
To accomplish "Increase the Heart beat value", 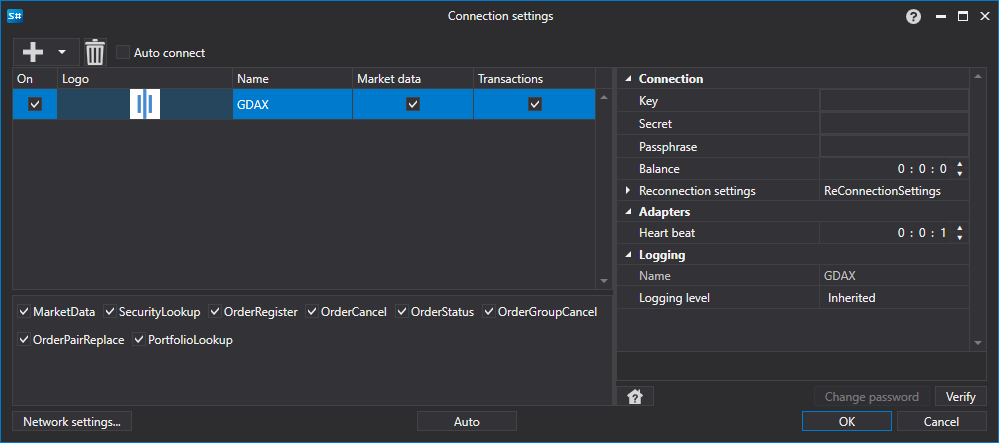I will tap(959, 229).
